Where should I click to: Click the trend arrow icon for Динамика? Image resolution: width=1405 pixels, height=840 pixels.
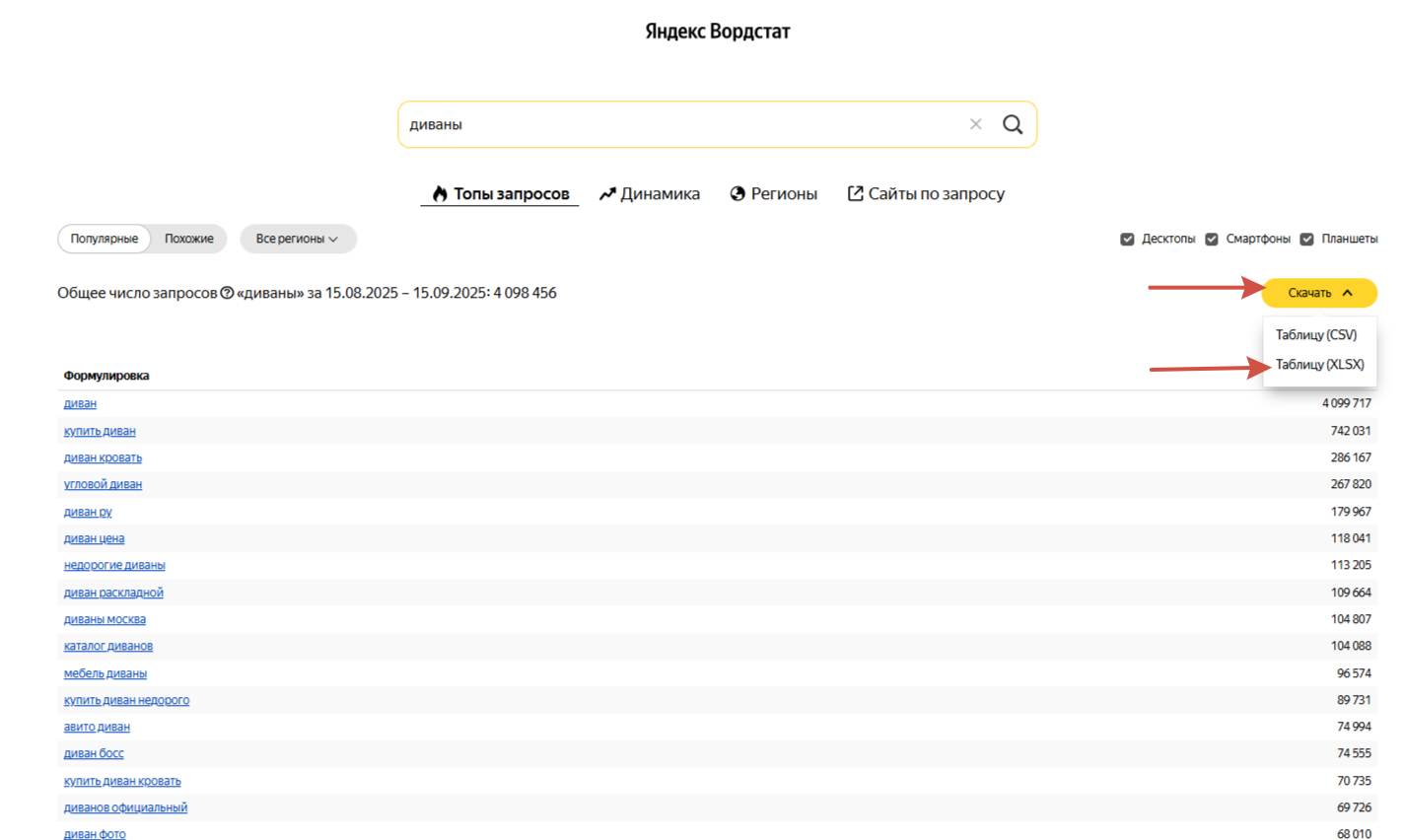[607, 194]
